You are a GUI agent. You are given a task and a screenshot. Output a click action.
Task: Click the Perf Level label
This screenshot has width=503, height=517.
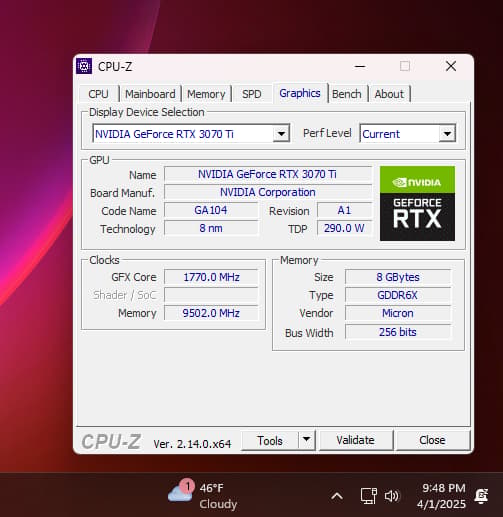coord(327,133)
